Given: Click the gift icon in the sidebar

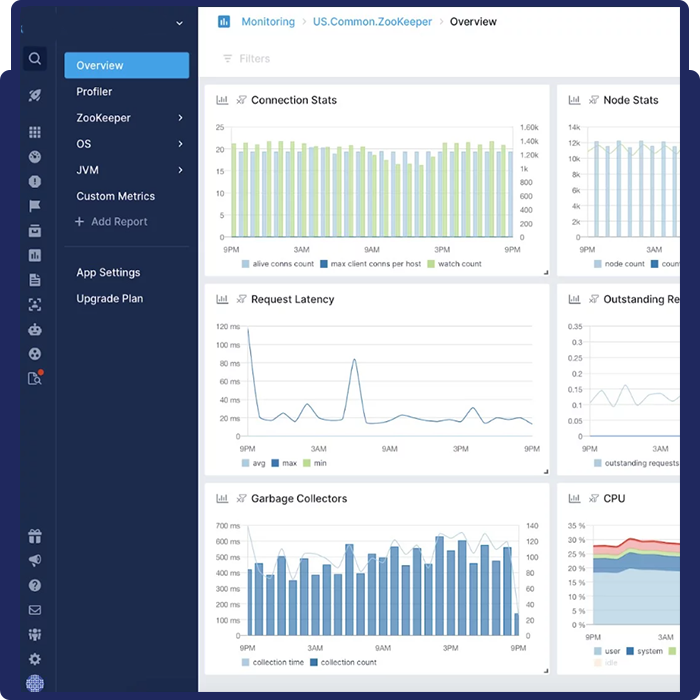Looking at the screenshot, I should click(x=35, y=537).
